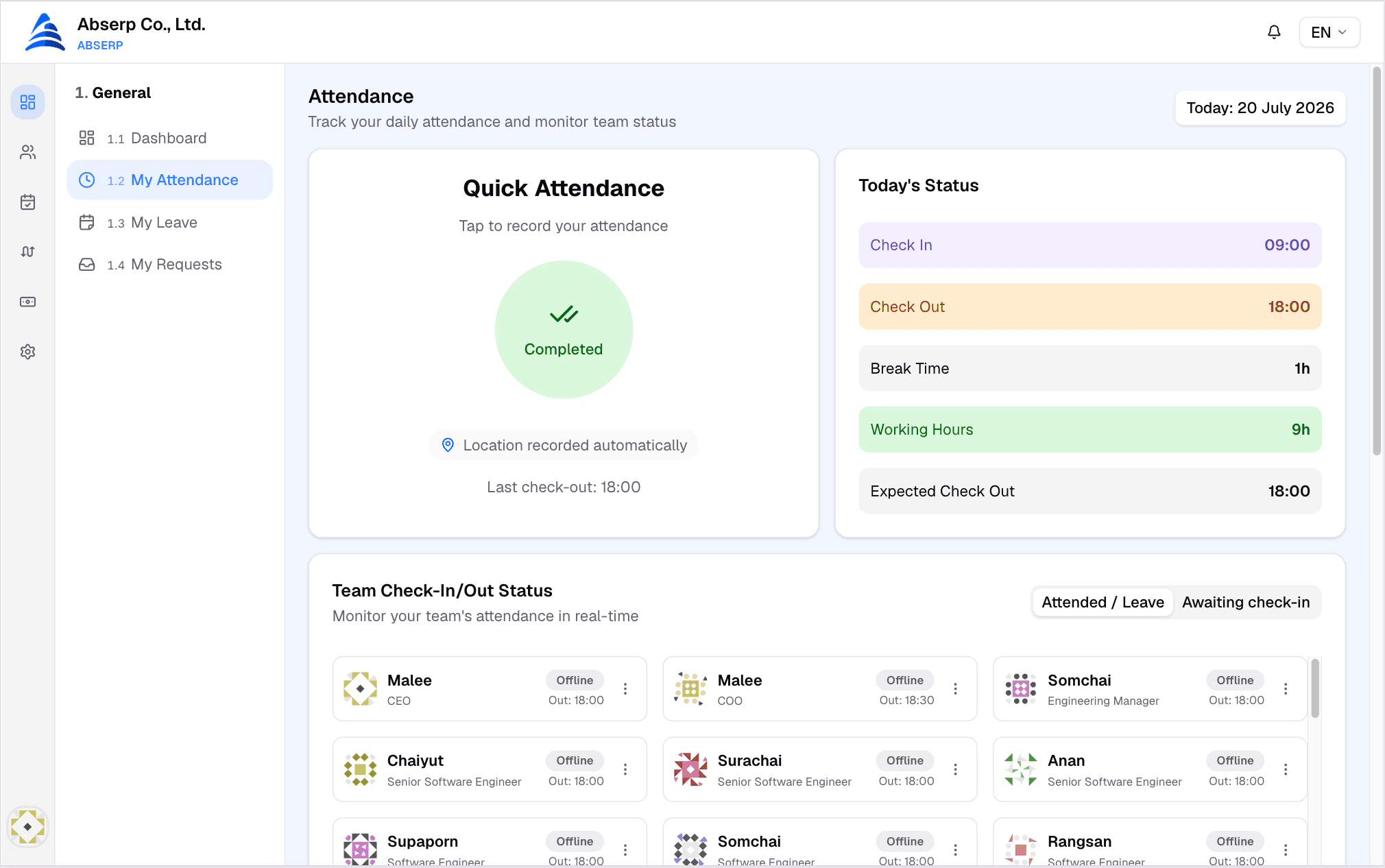Screen dimensions: 1385x868
Task: Go to 1.1 Dashboard
Action: point(170,138)
